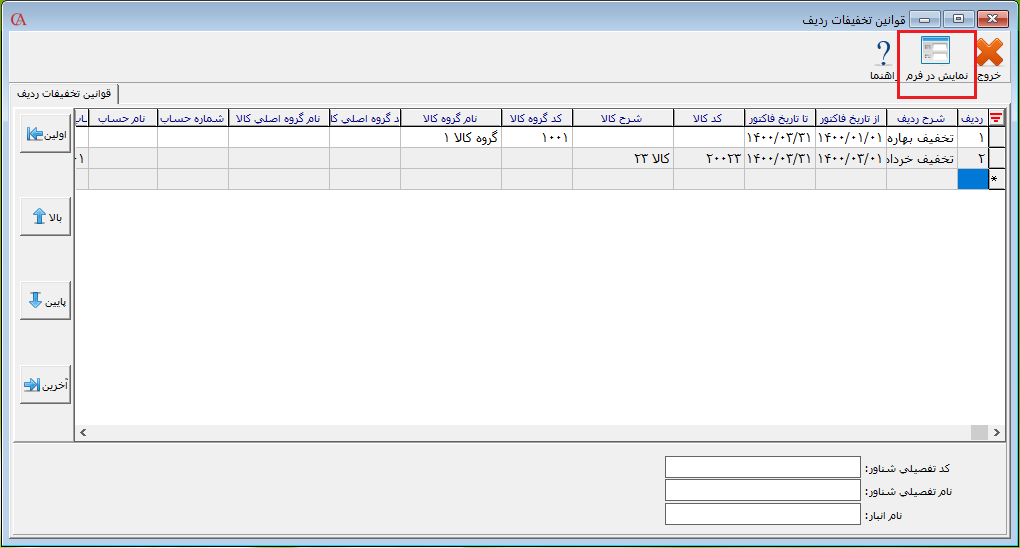
Task: Move up using the 'بالا' arrow button
Action: coord(45,217)
